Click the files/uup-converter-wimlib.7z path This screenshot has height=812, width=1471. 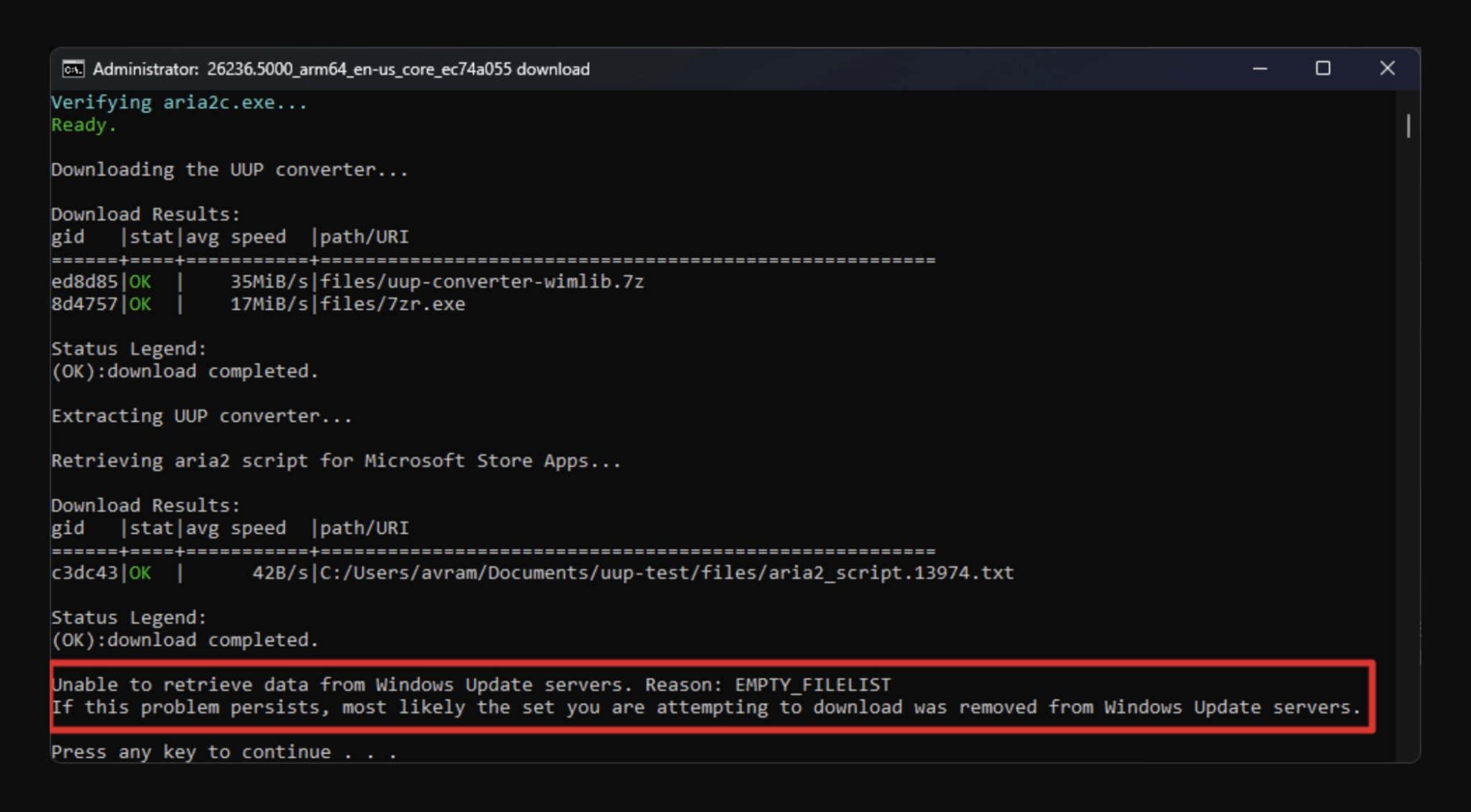tap(482, 281)
